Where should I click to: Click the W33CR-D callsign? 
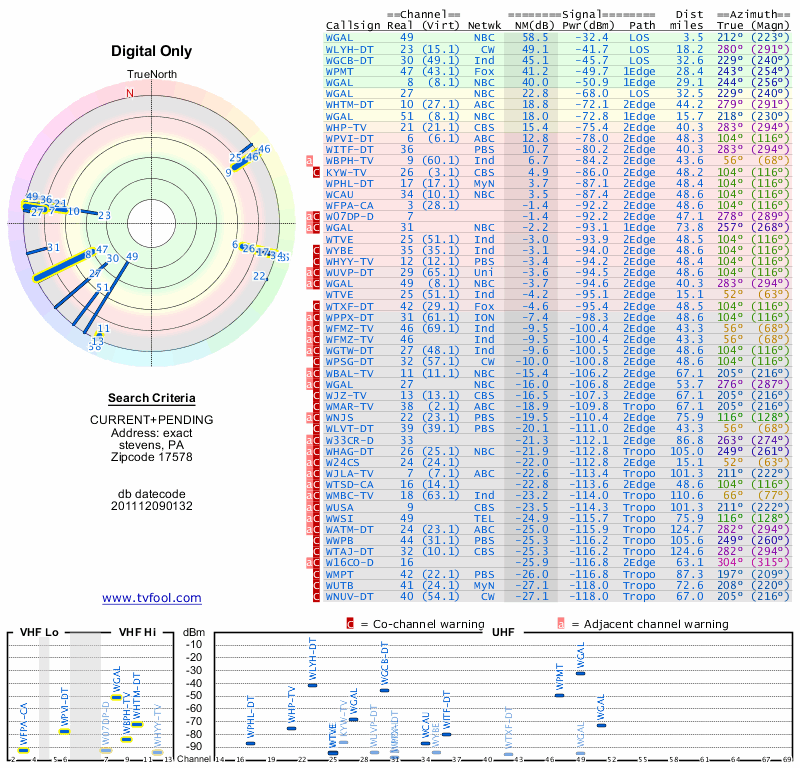click(349, 440)
